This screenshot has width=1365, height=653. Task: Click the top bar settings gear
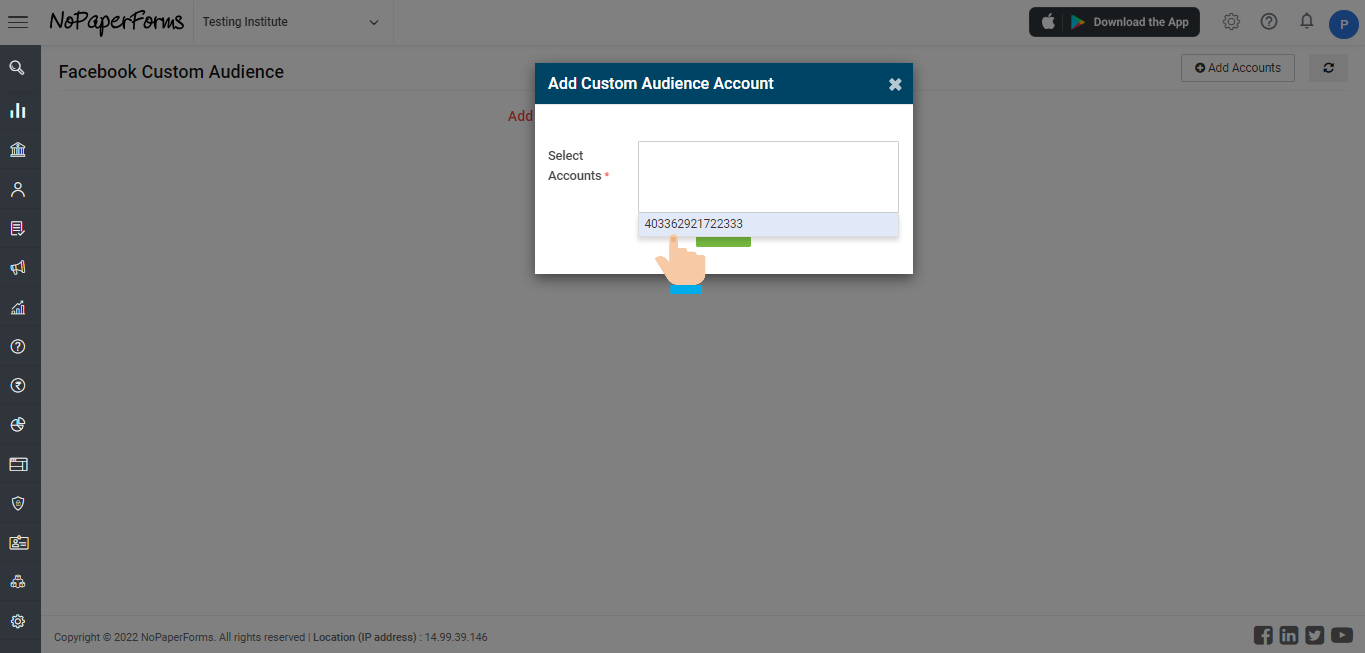[1231, 22]
